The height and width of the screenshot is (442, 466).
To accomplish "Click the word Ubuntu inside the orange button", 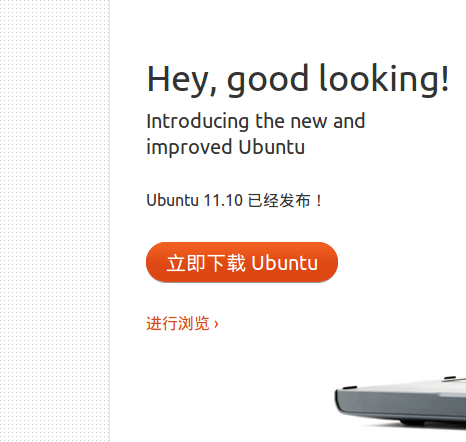I will tap(284, 263).
